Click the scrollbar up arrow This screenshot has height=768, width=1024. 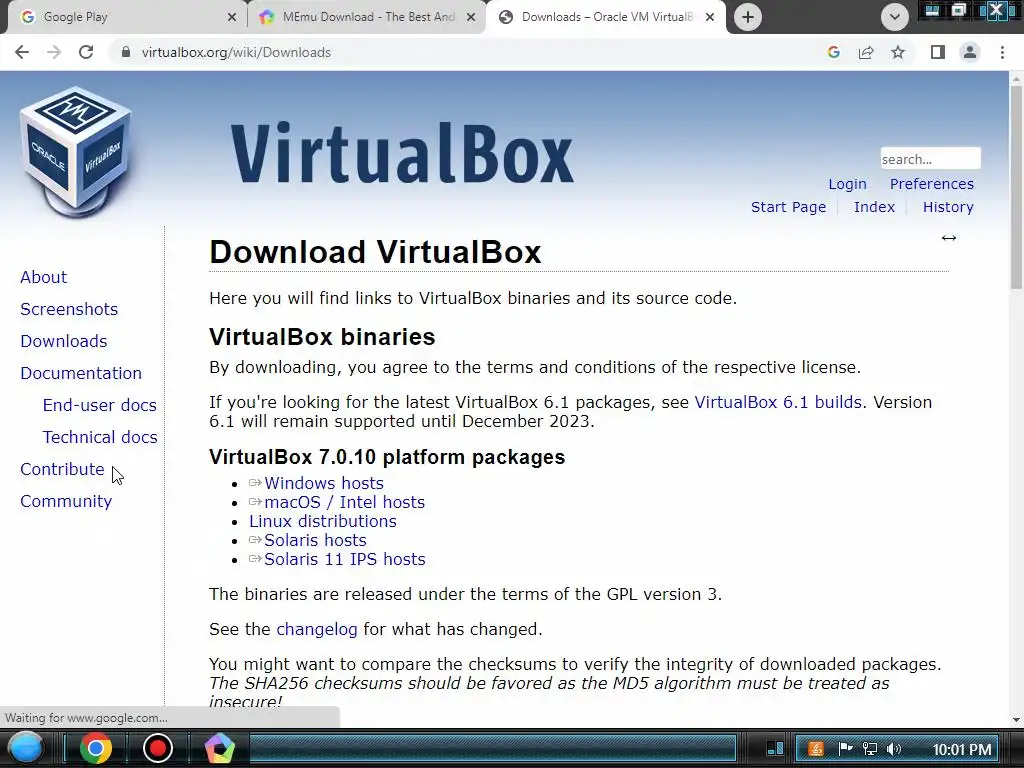click(x=1016, y=78)
